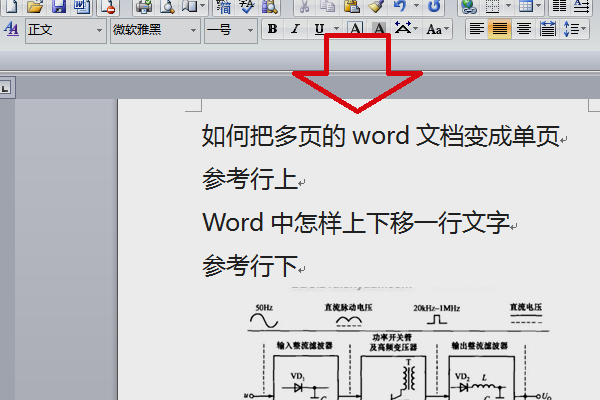Image resolution: width=600 pixels, height=400 pixels.
Task: Toggle center alignment
Action: click(x=523, y=29)
